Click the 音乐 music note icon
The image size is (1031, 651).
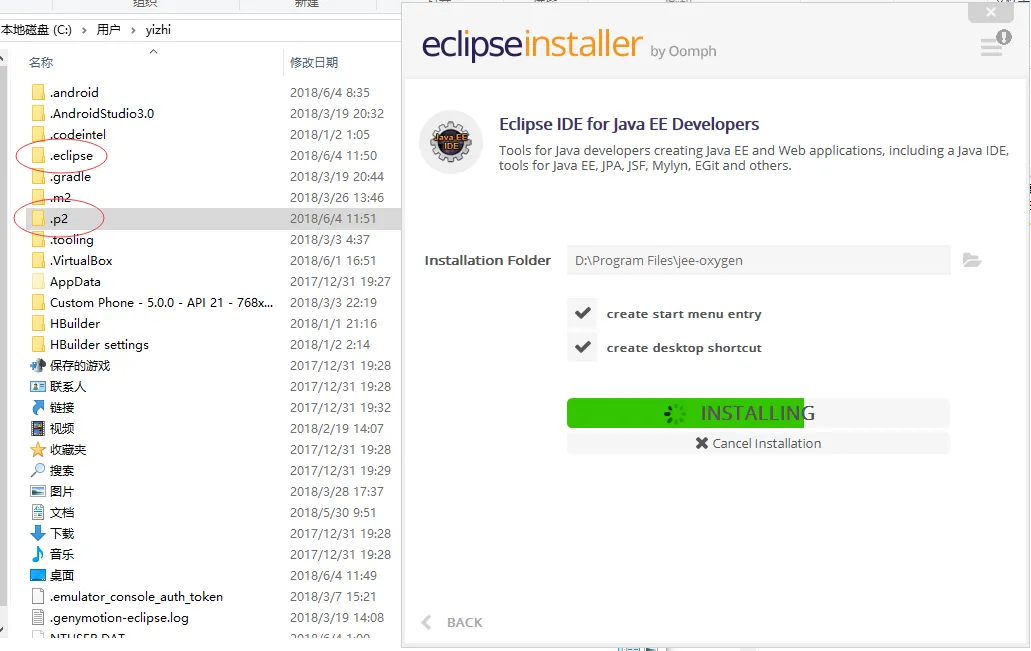(38, 554)
